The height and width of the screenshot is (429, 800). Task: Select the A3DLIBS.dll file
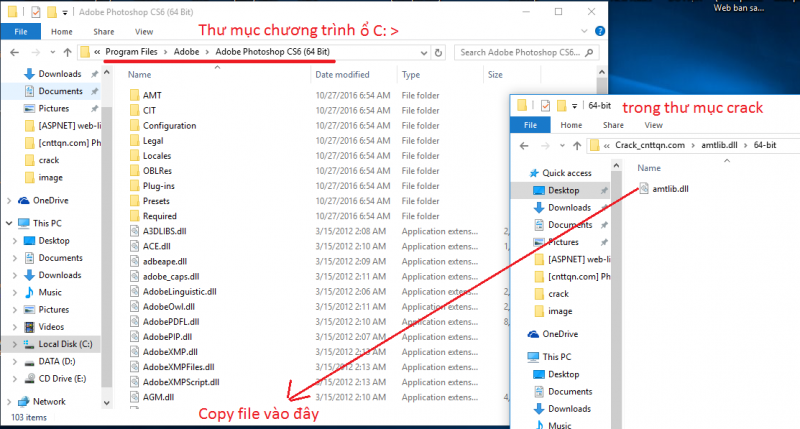[x=164, y=231]
